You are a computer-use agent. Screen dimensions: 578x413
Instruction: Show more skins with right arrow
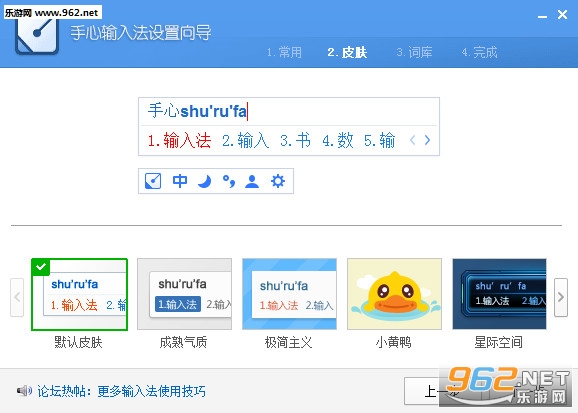point(561,297)
